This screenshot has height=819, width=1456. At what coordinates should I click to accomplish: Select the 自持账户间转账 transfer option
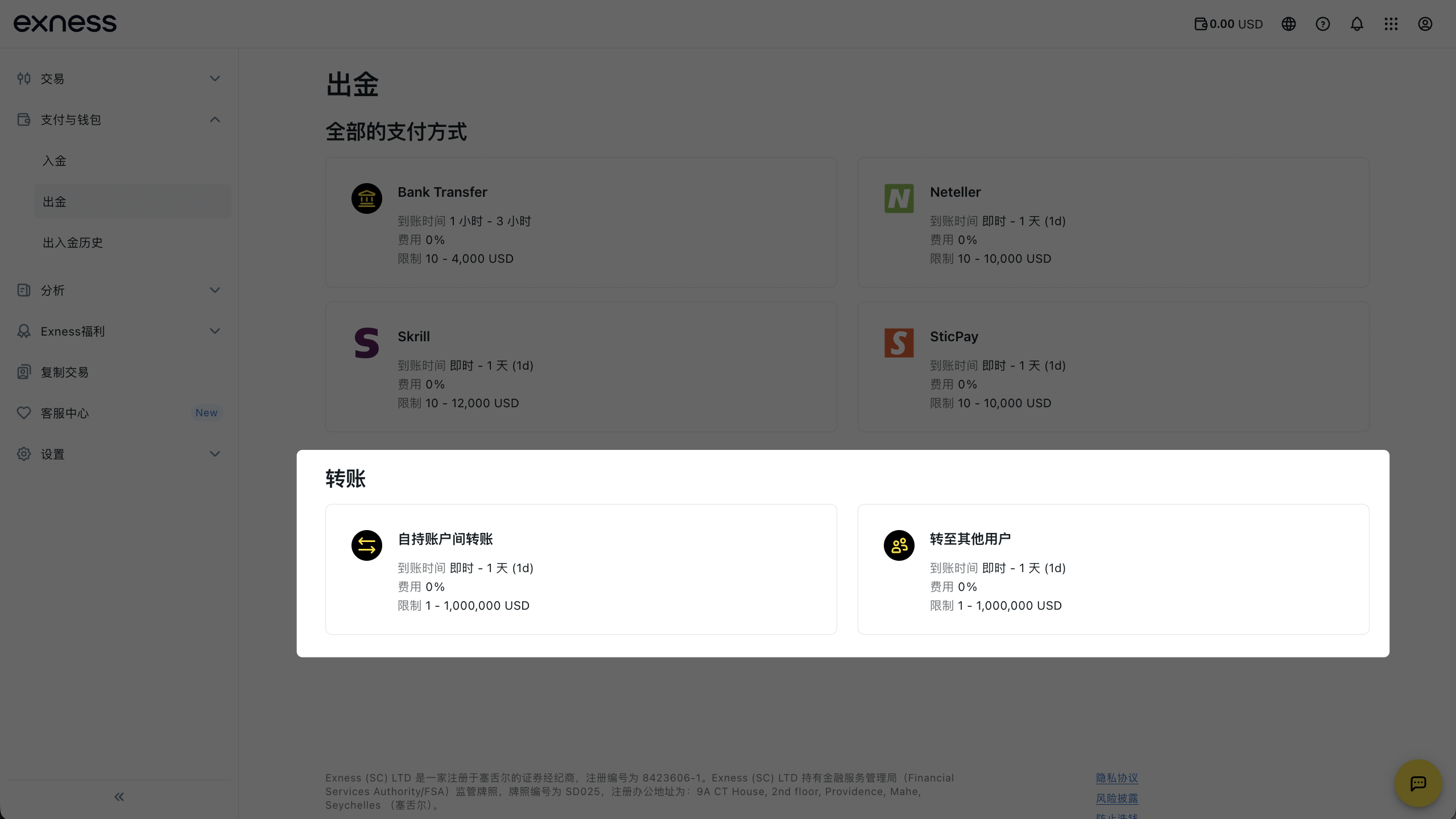(580, 569)
